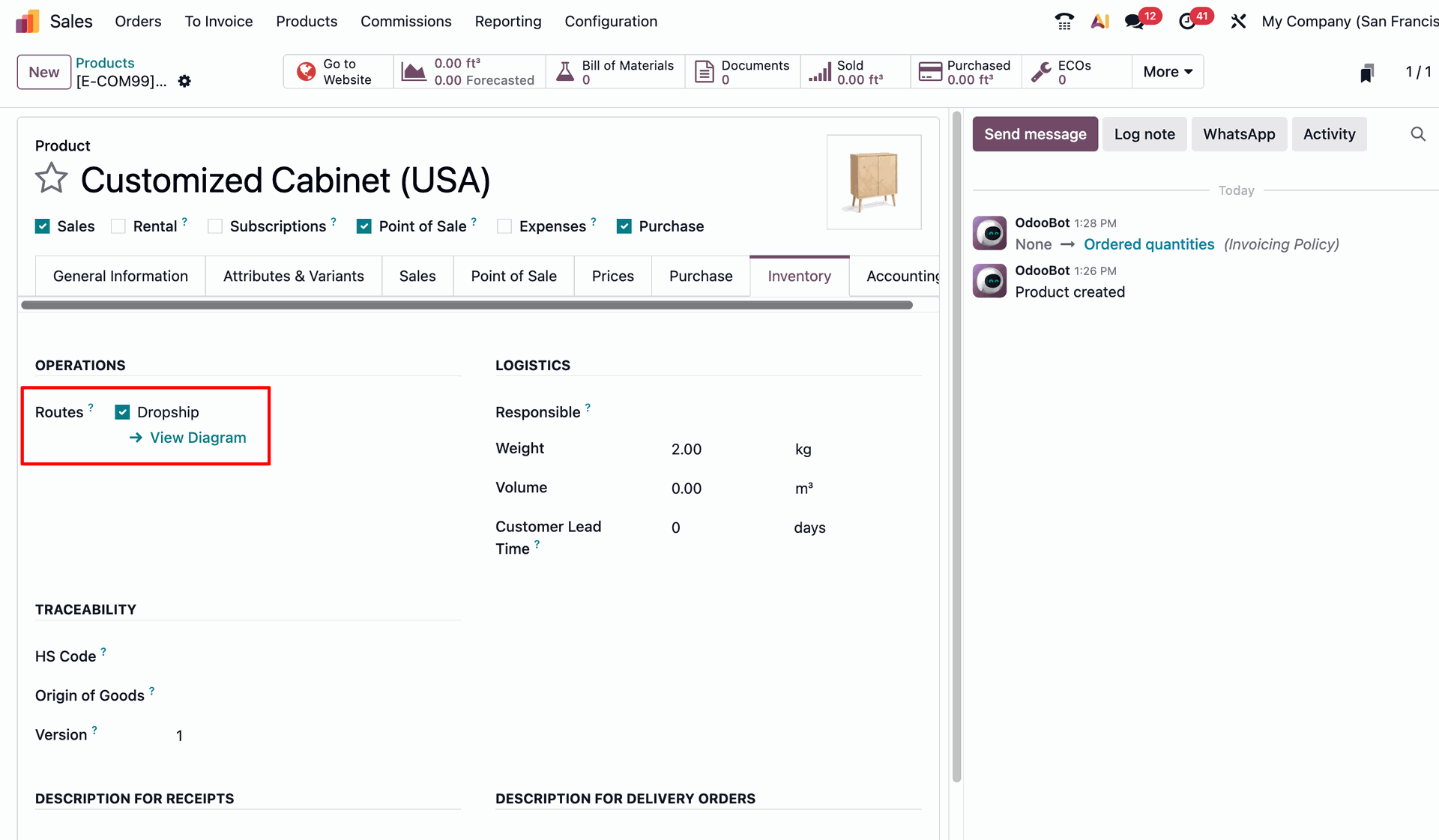Open activities showing 41 items
Screen dimensions: 1439x840
[1188, 20]
